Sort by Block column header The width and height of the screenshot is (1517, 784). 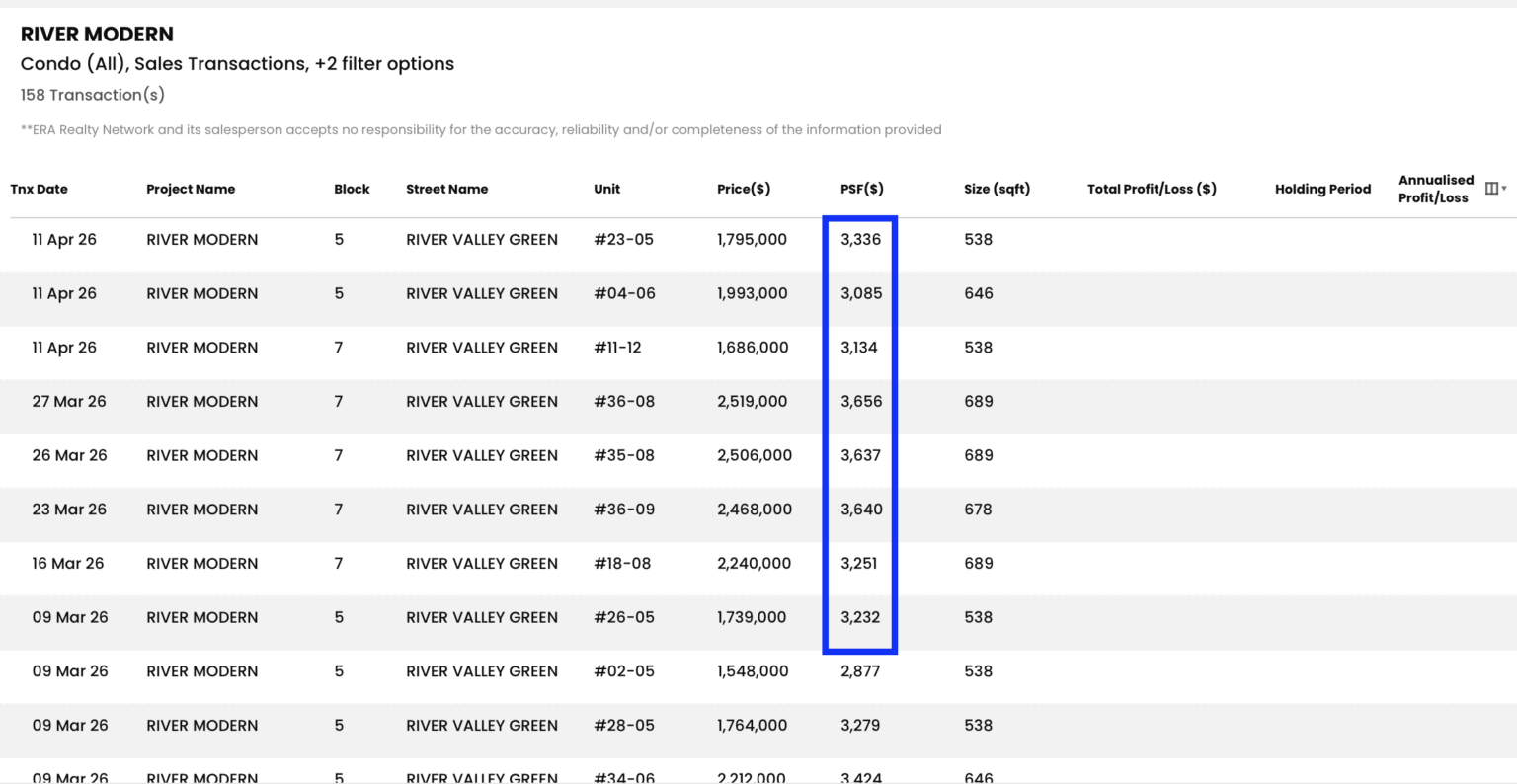(352, 189)
